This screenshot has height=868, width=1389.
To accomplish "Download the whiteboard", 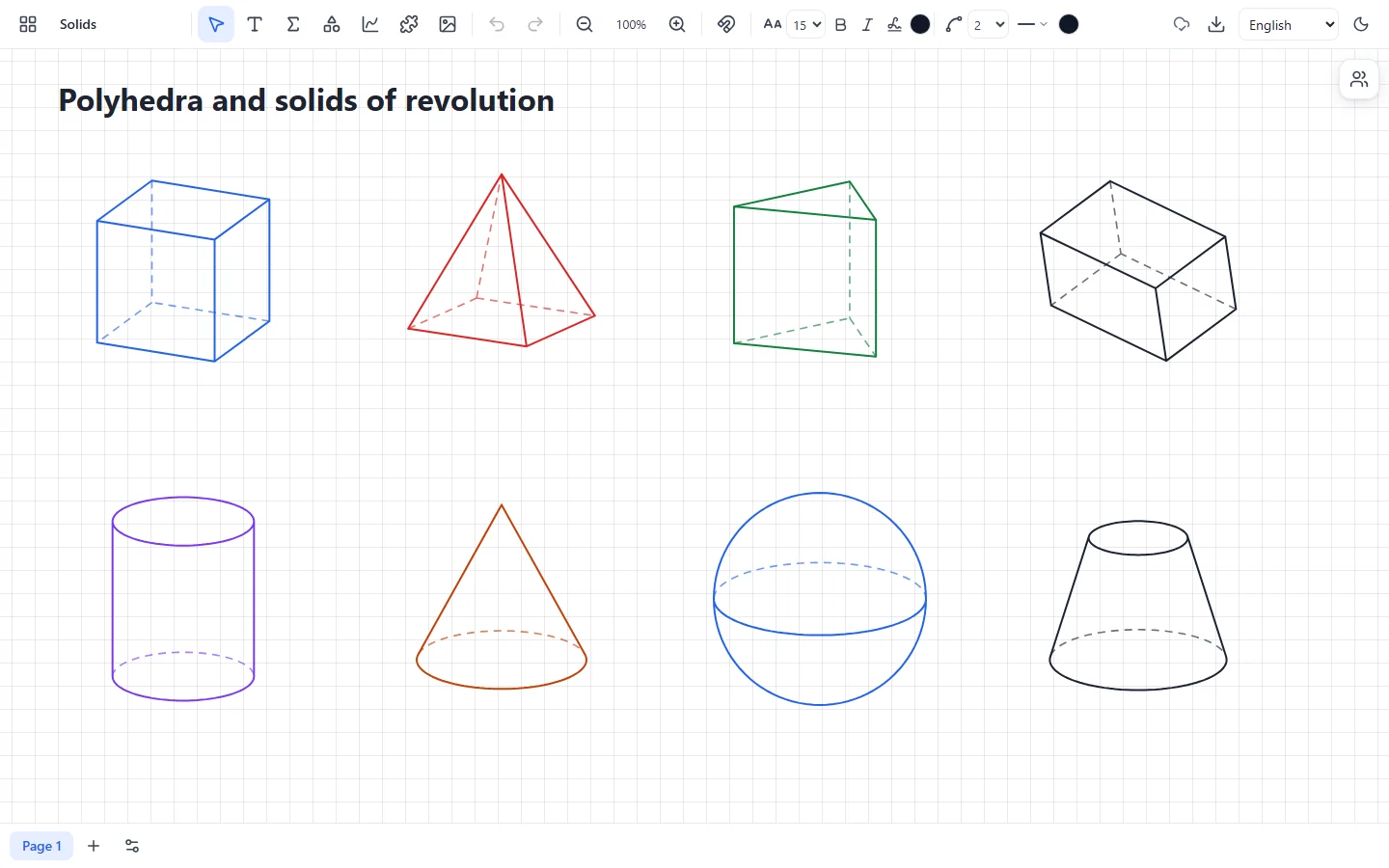I will tap(1216, 24).
